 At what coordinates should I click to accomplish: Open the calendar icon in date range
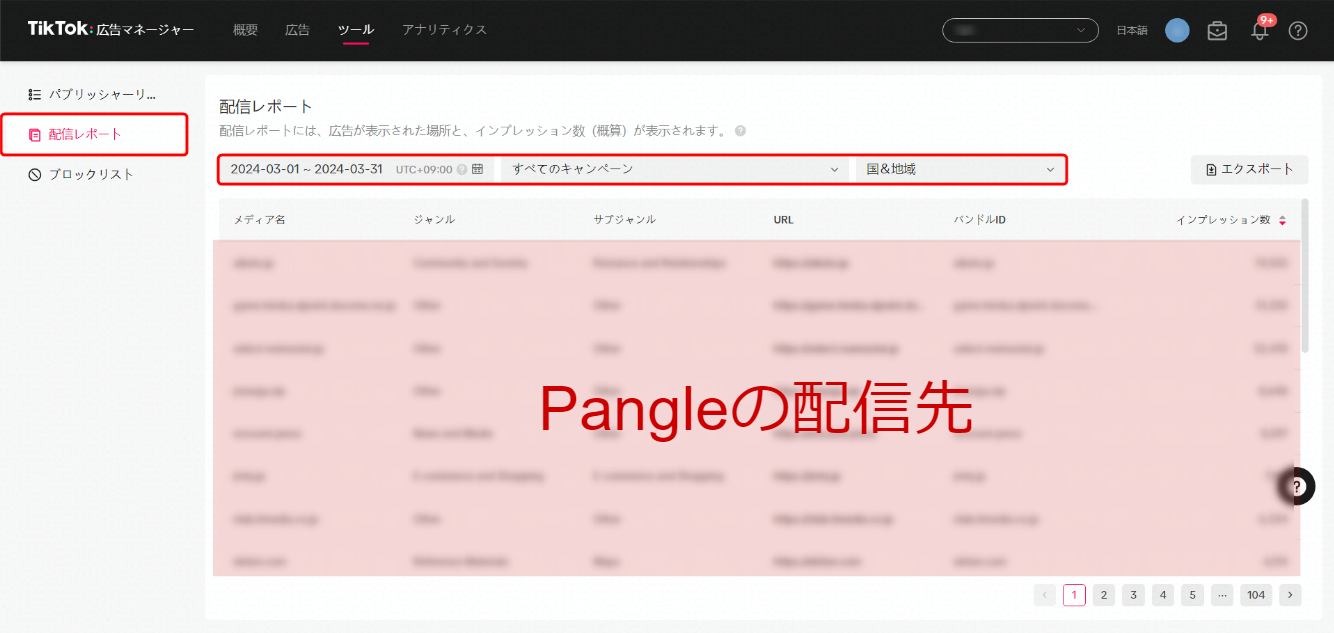tap(478, 169)
